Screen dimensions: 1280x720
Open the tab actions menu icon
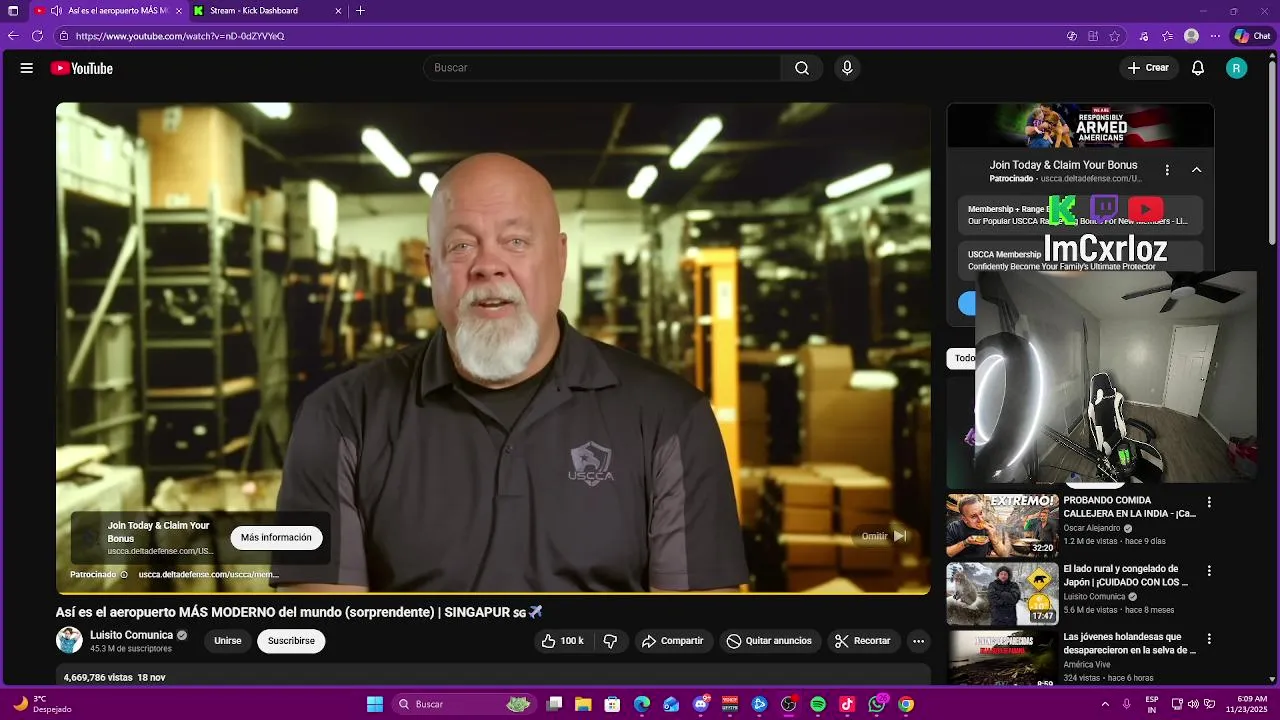13,11
